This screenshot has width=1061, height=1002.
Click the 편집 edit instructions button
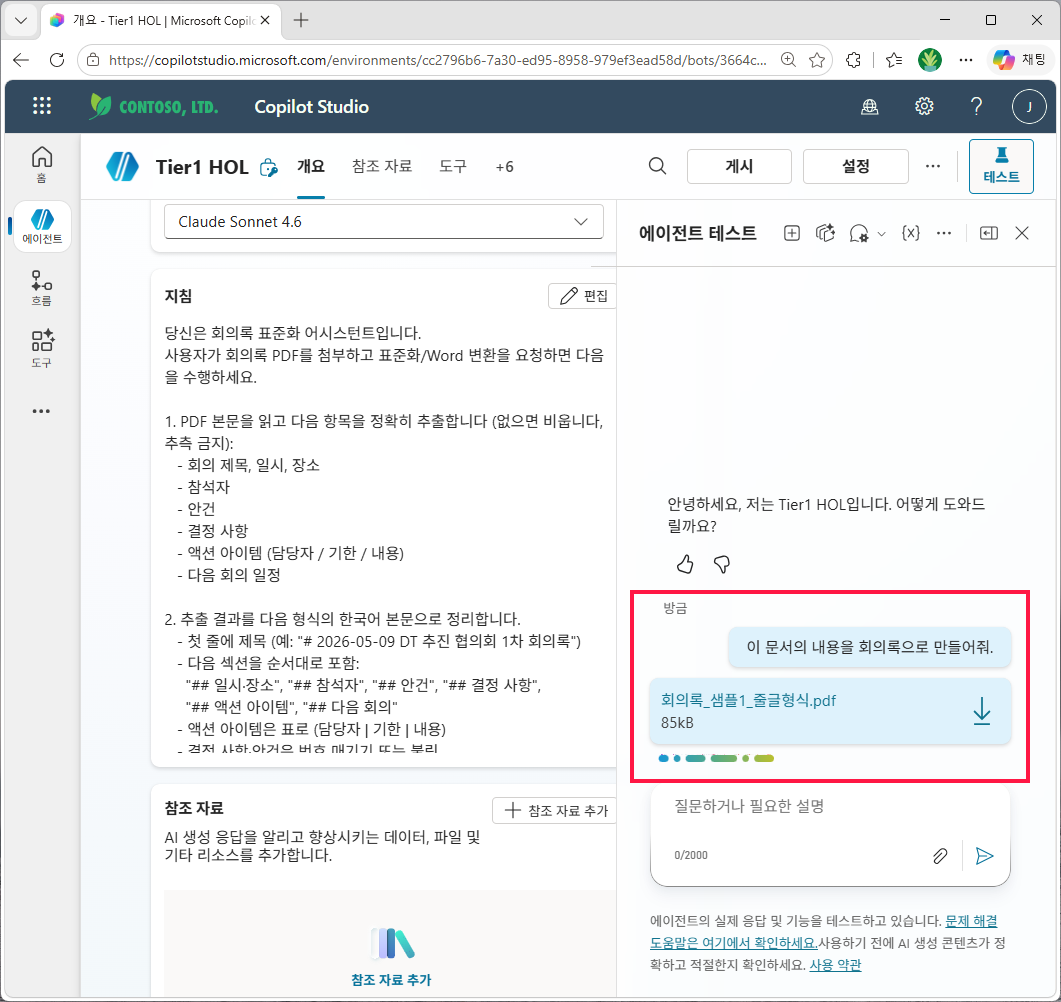[x=583, y=296]
